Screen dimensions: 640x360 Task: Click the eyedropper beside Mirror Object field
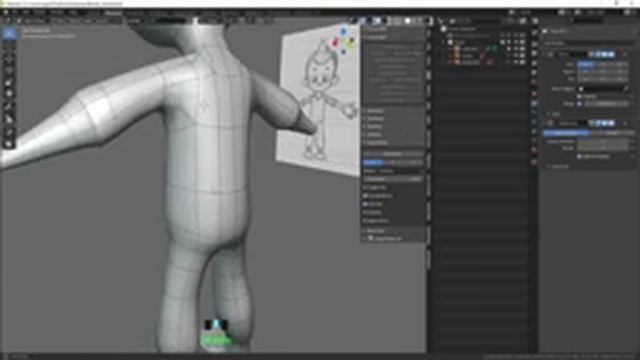(627, 89)
